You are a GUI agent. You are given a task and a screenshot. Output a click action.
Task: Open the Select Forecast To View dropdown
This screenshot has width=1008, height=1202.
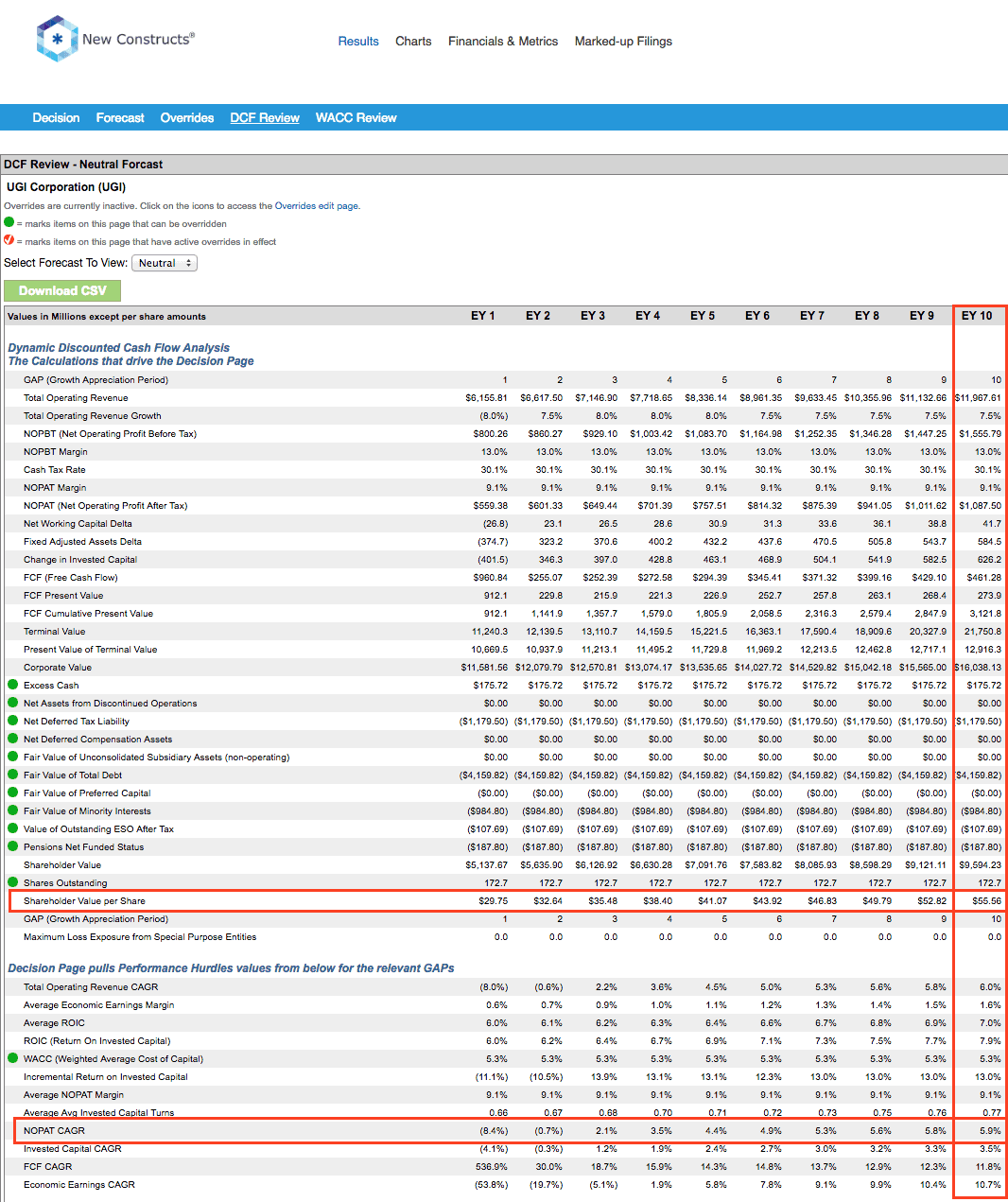tap(165, 263)
